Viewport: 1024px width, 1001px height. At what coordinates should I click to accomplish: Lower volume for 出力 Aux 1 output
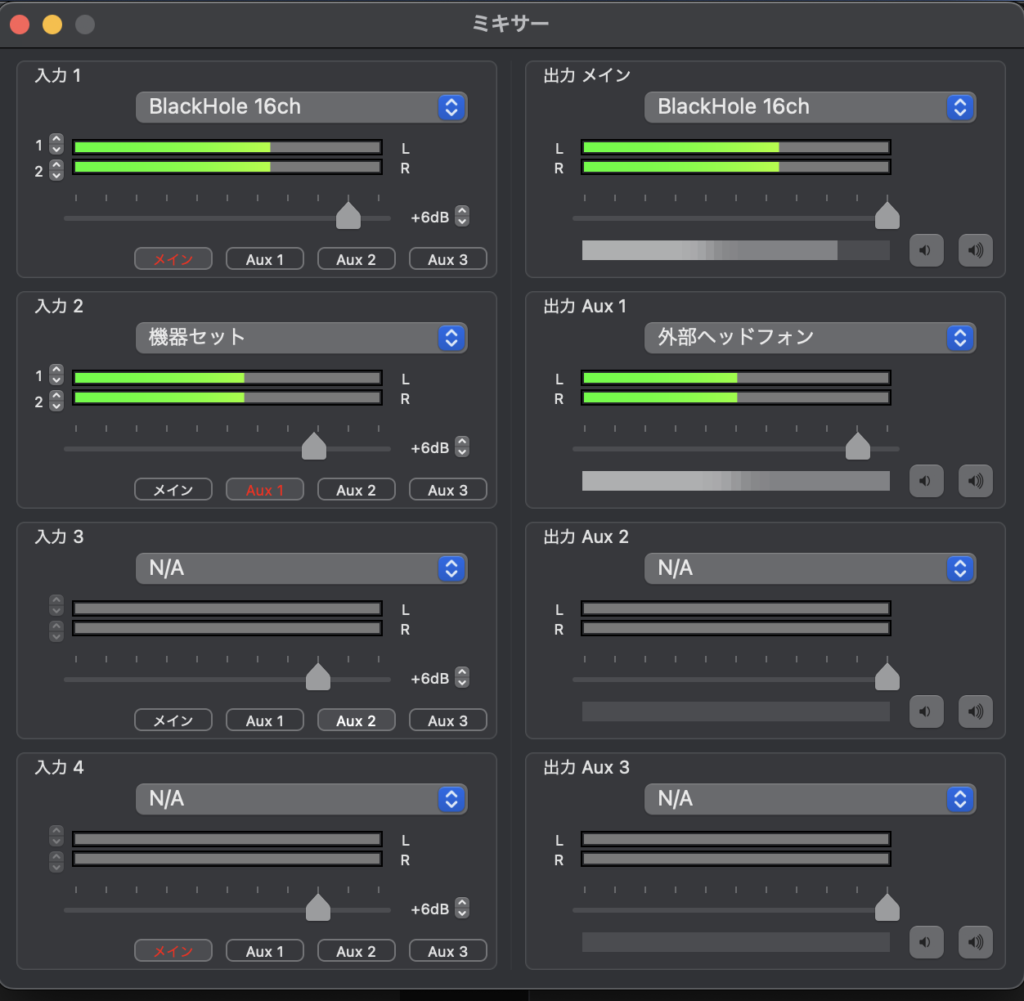[x=926, y=481]
